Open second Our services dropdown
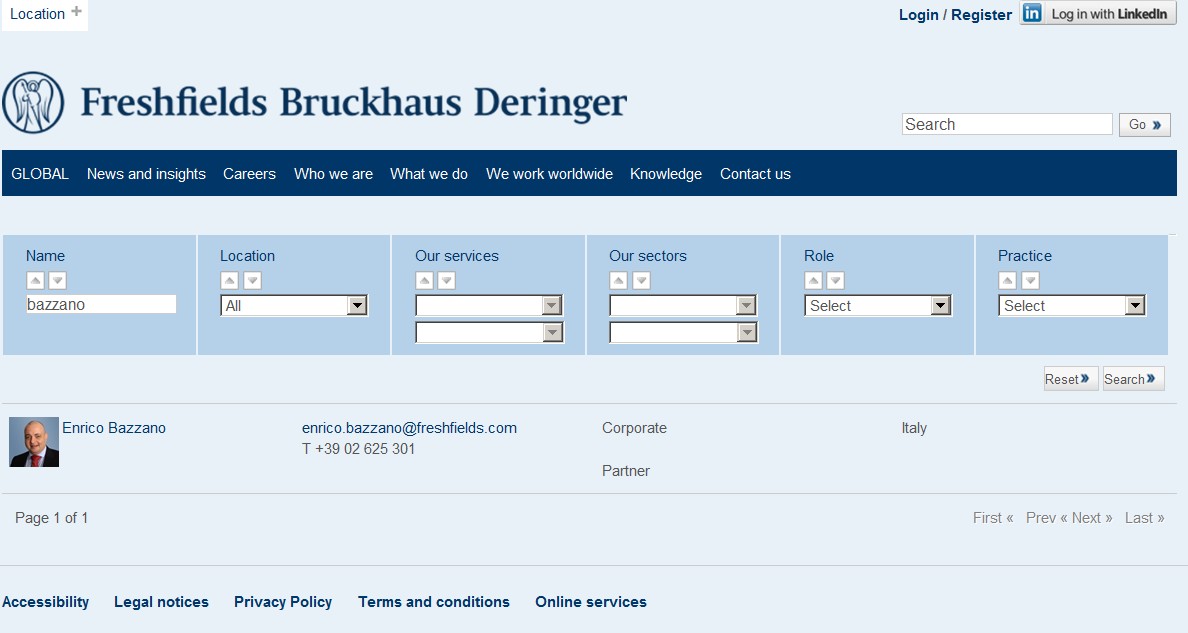Viewport: 1188px width, 633px height. (489, 332)
